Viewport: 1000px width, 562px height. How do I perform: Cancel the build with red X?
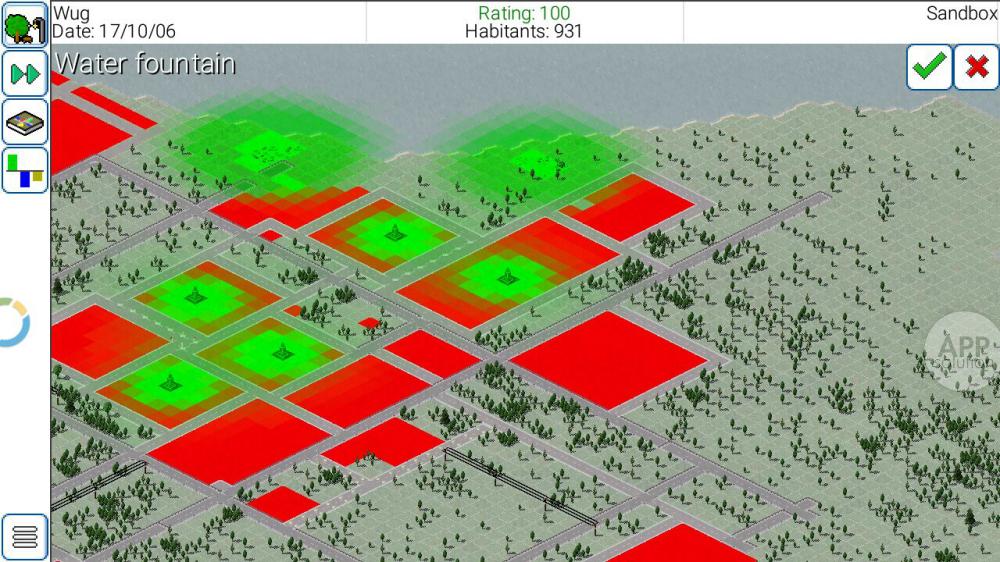(976, 68)
